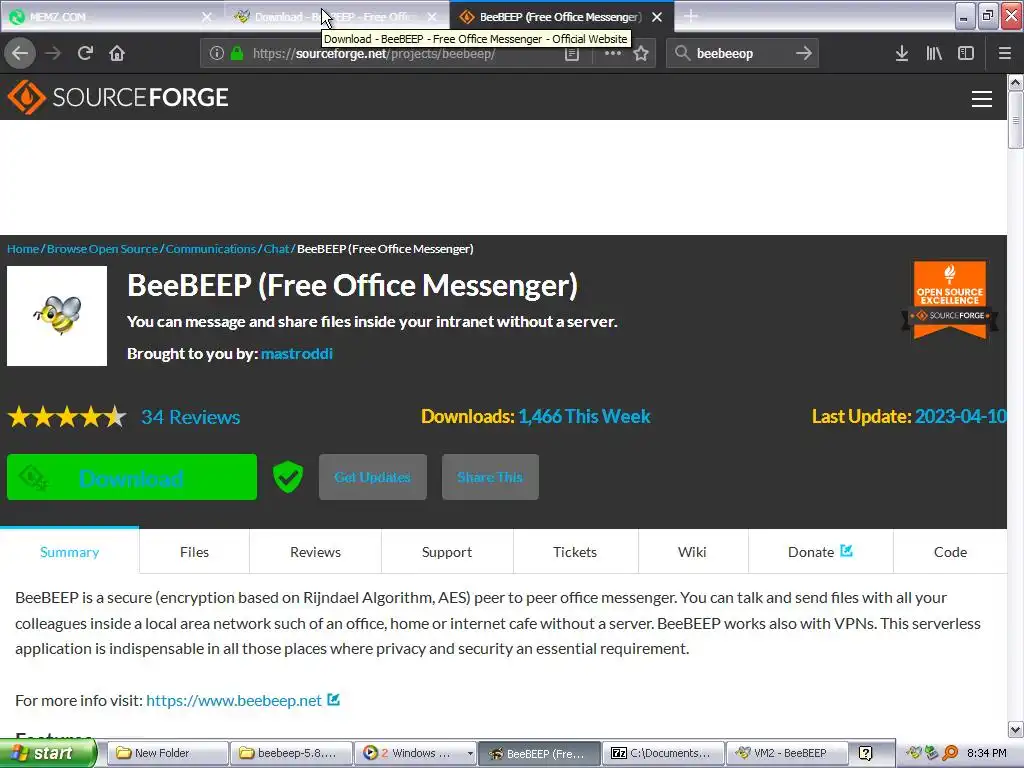
Task: Open the mastroddi author link
Action: coord(296,353)
